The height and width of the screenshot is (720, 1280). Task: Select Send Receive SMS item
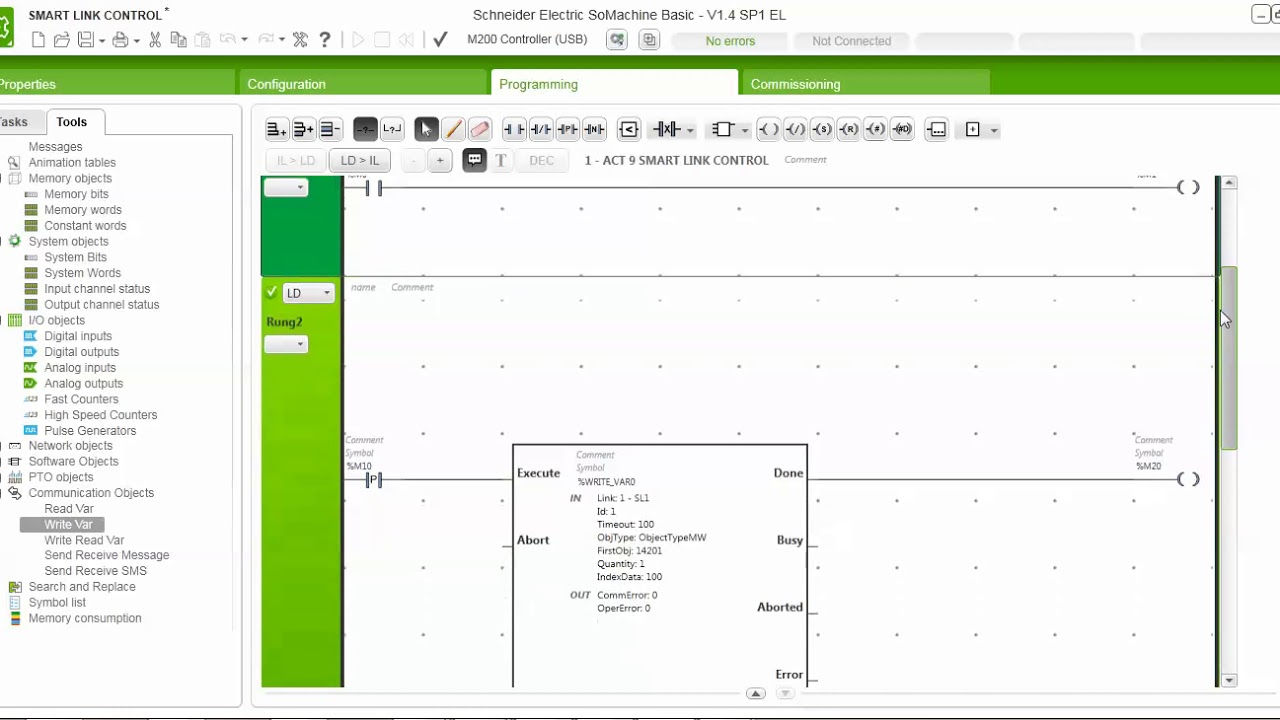(x=95, y=571)
